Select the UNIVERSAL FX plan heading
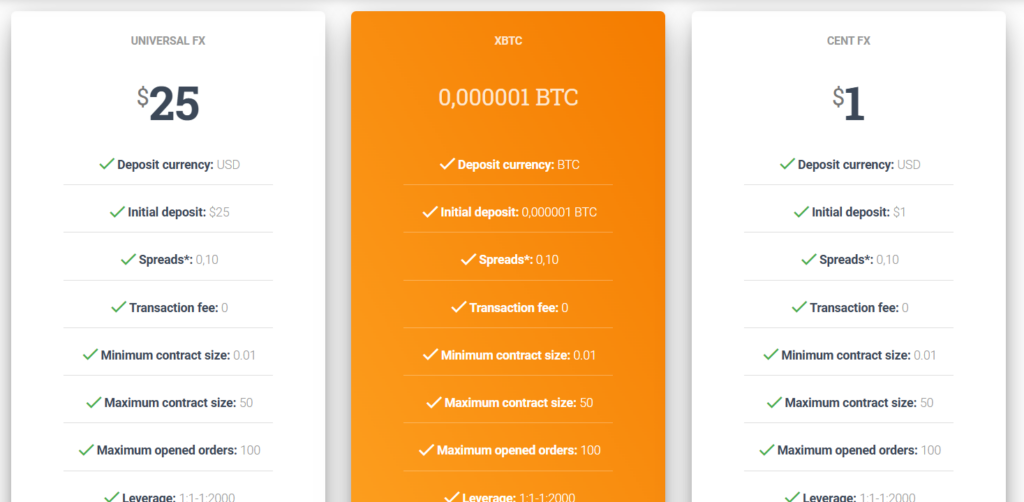This screenshot has height=502, width=1024. tap(168, 41)
